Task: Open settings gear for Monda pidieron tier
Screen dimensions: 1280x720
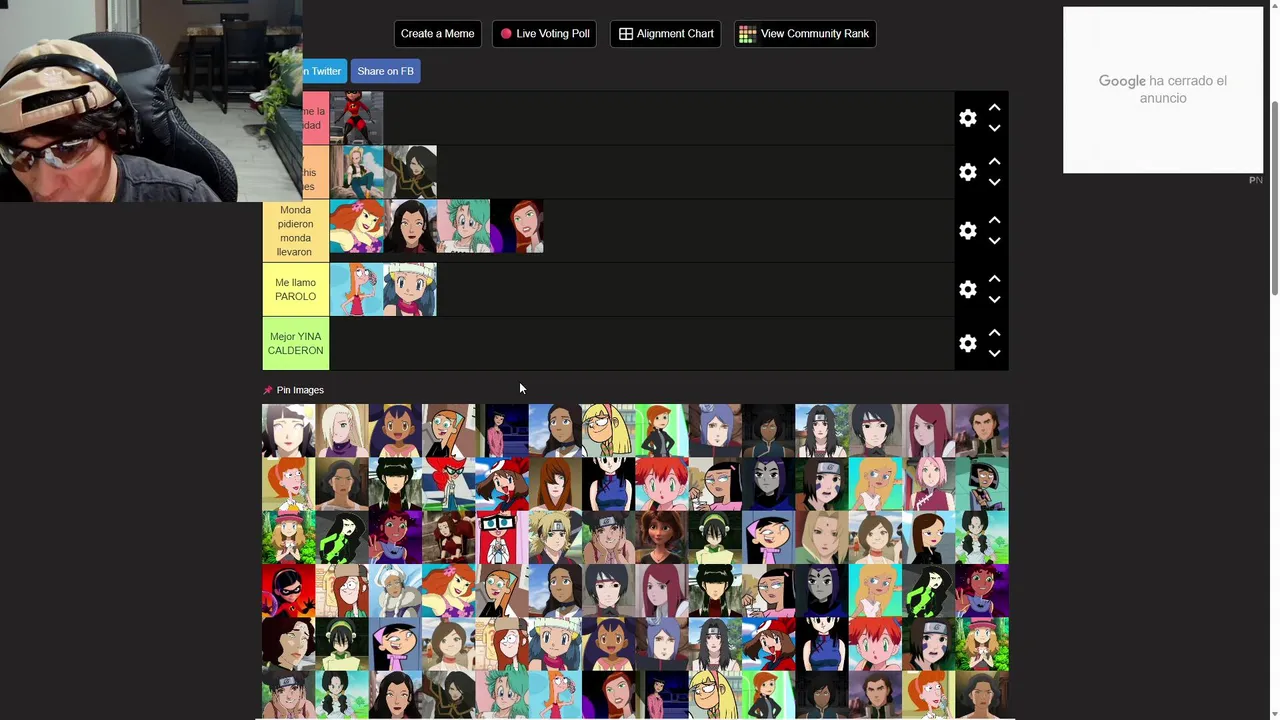Action: pos(967,230)
